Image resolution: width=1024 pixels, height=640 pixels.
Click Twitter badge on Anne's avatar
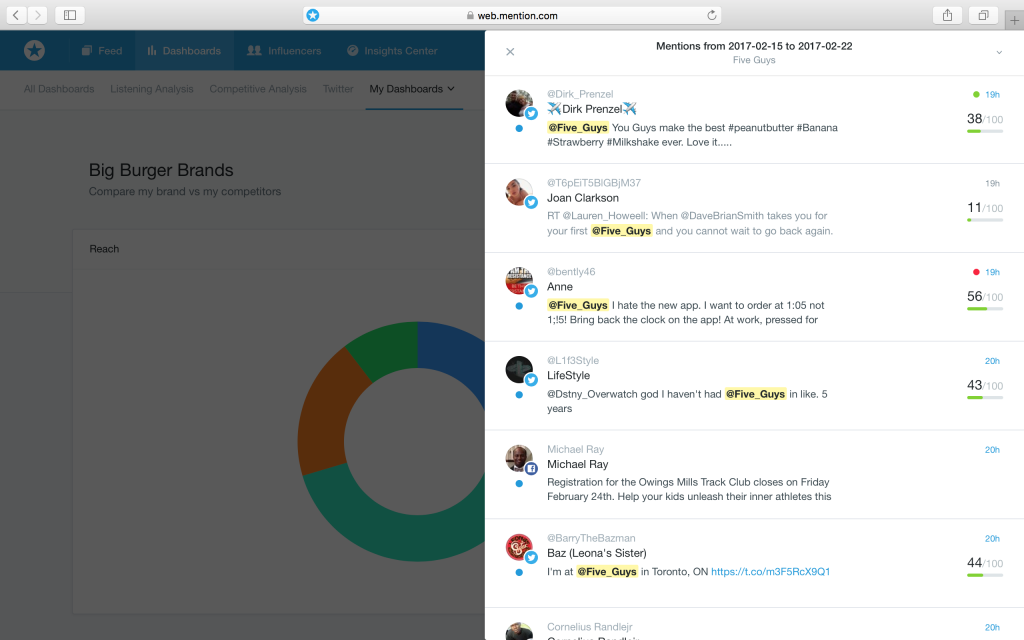pos(531,291)
